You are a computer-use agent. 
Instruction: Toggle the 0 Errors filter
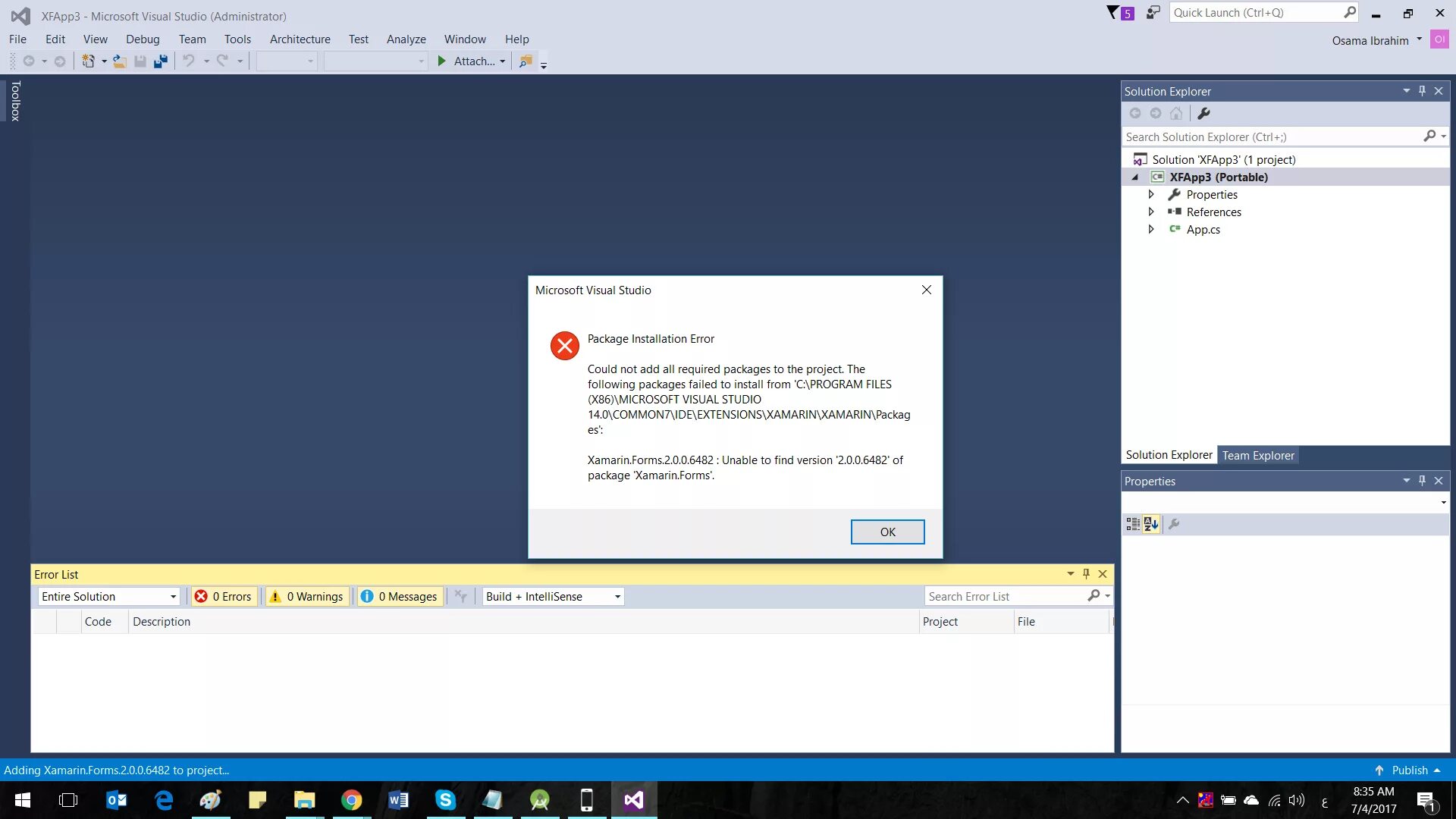click(223, 597)
